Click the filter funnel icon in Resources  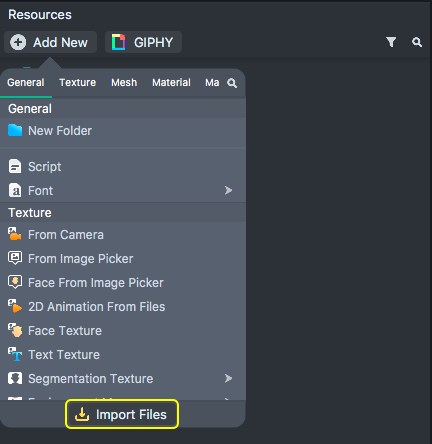pyautogui.click(x=391, y=42)
